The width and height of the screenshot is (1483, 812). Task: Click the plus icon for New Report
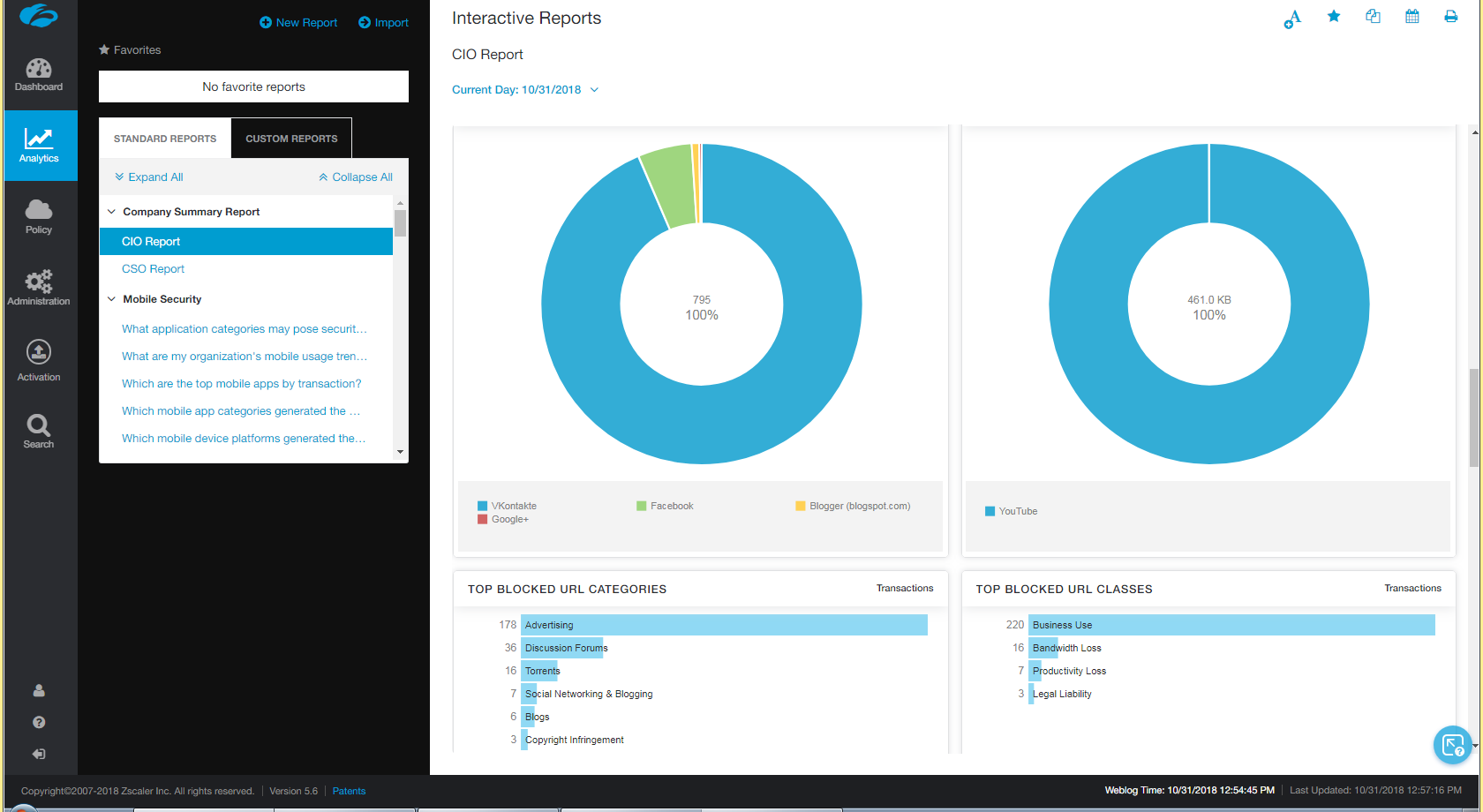click(x=266, y=22)
